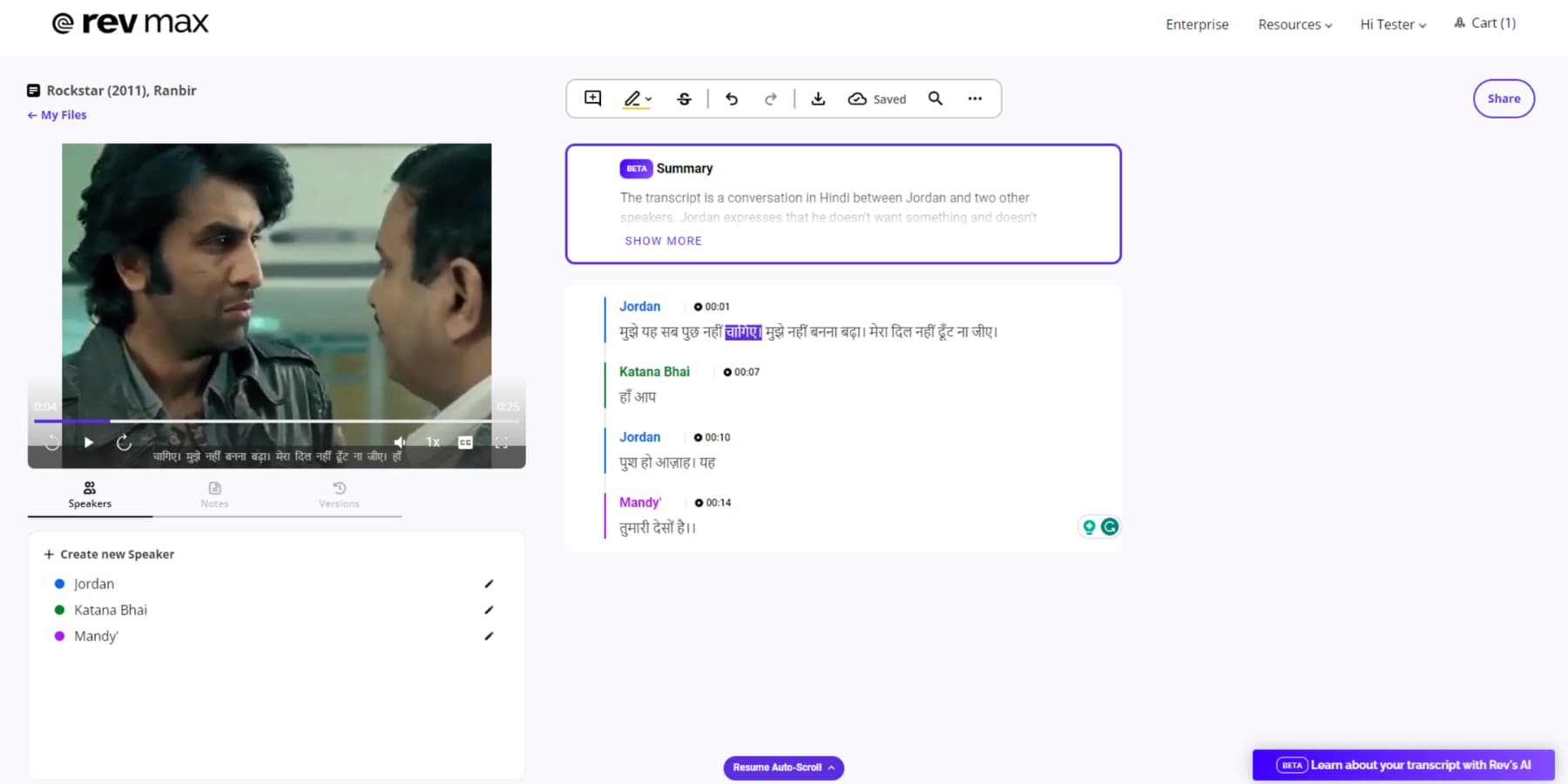Apply strikethrough to transcript text
The height and width of the screenshot is (784, 1568).
685,98
